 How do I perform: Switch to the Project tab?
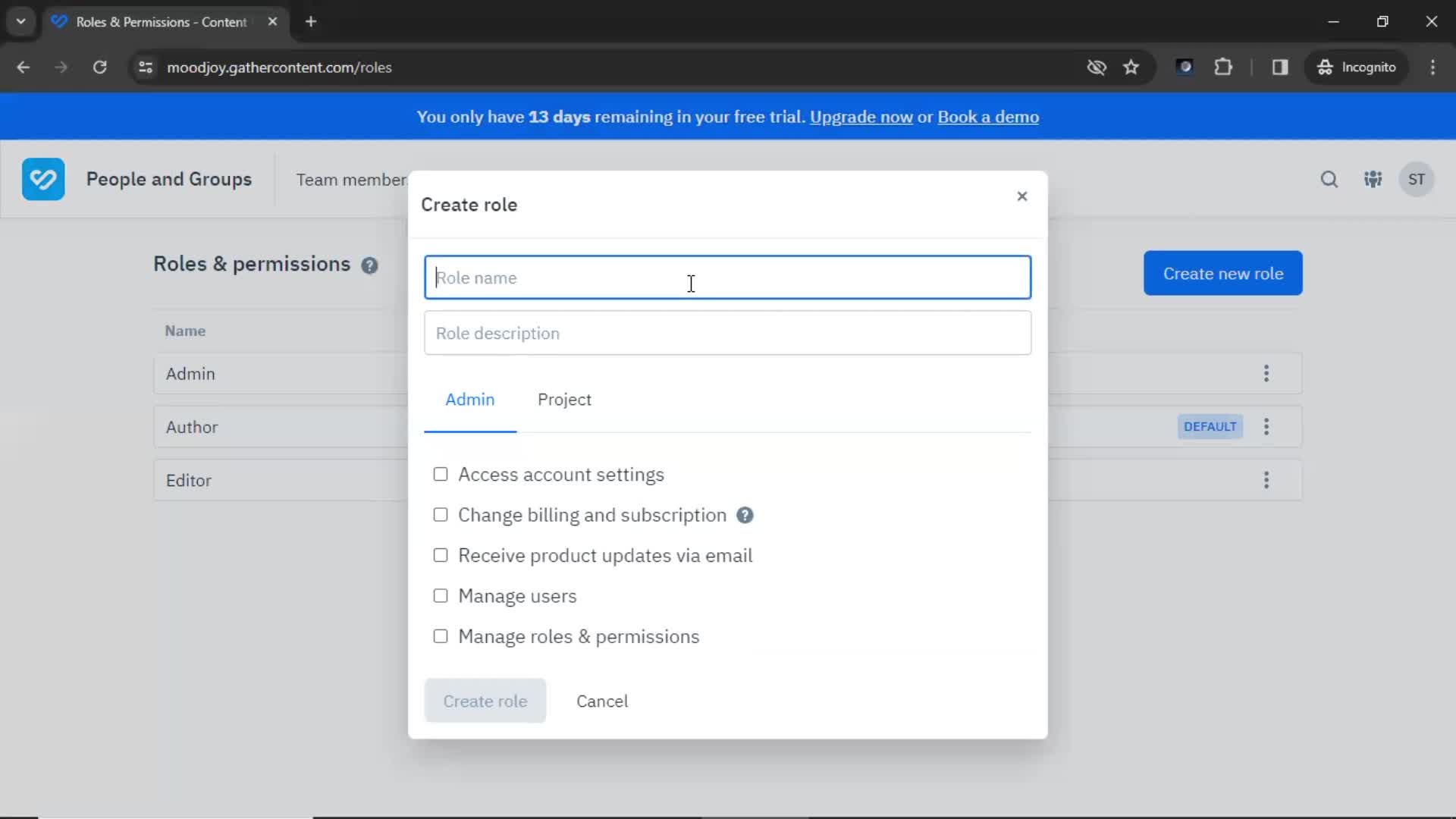click(x=565, y=399)
